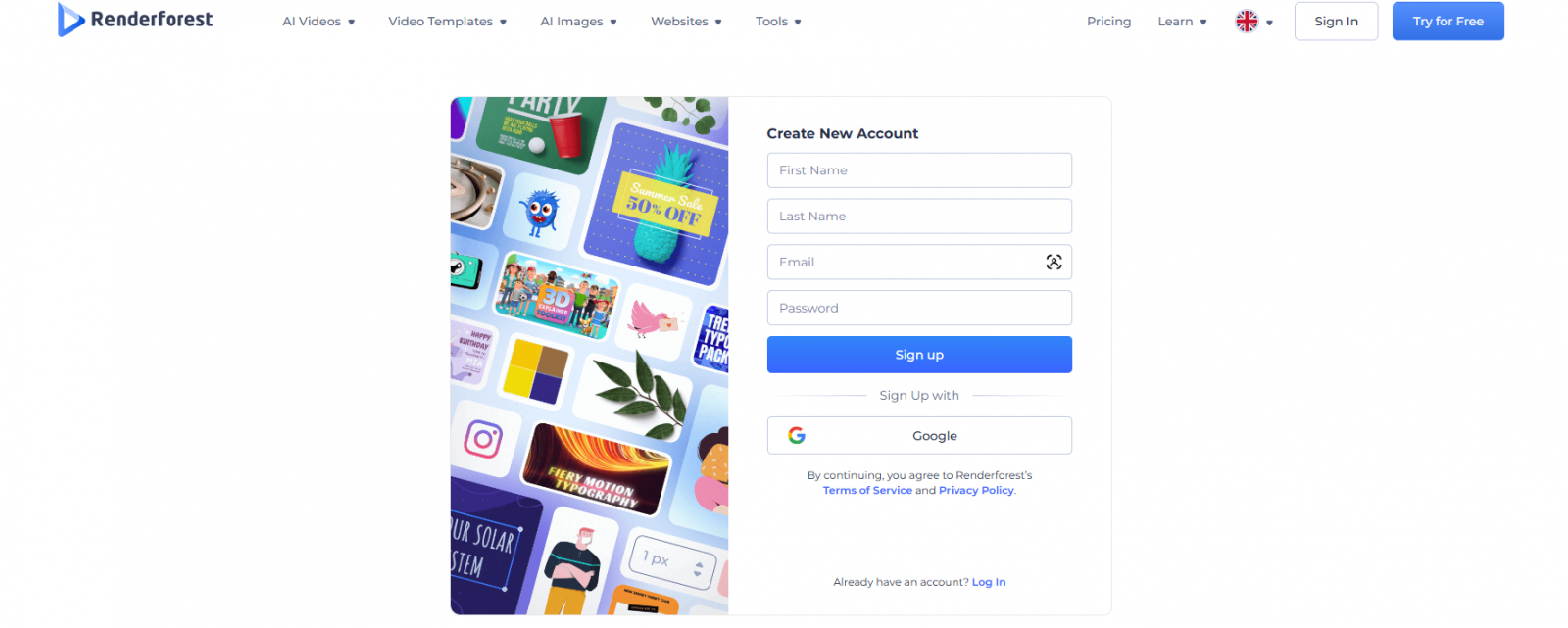1568x628 pixels.
Task: Open the Video Templates dropdown menu
Action: click(x=447, y=22)
